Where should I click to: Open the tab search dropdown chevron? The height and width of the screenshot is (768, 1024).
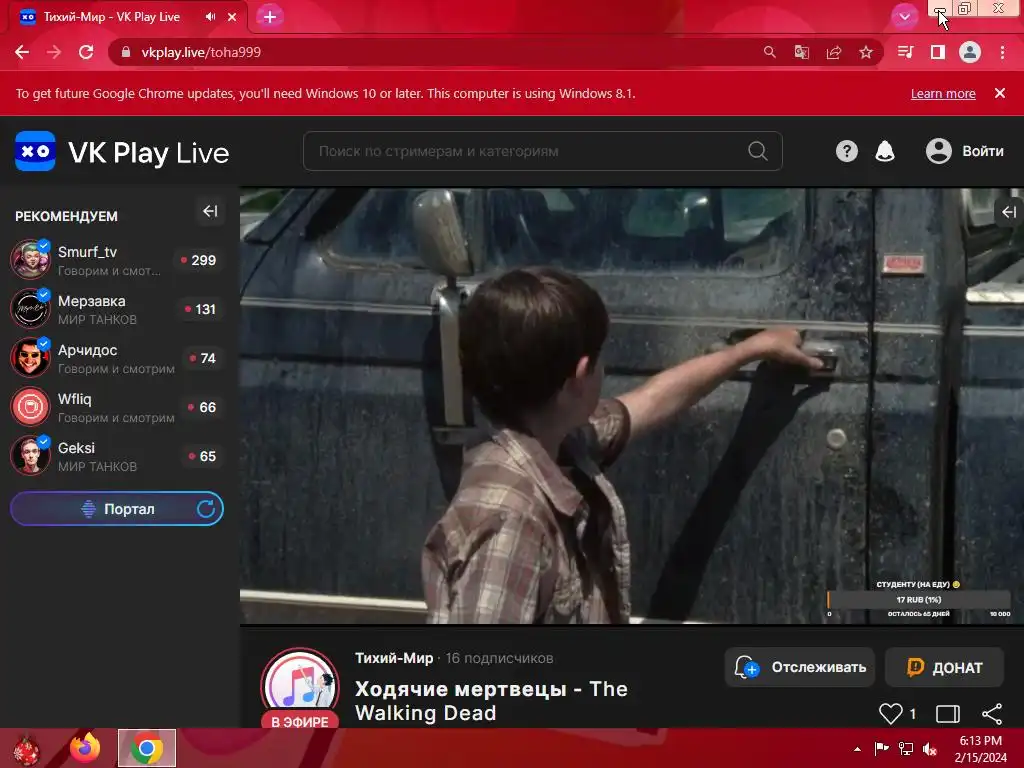coord(904,17)
